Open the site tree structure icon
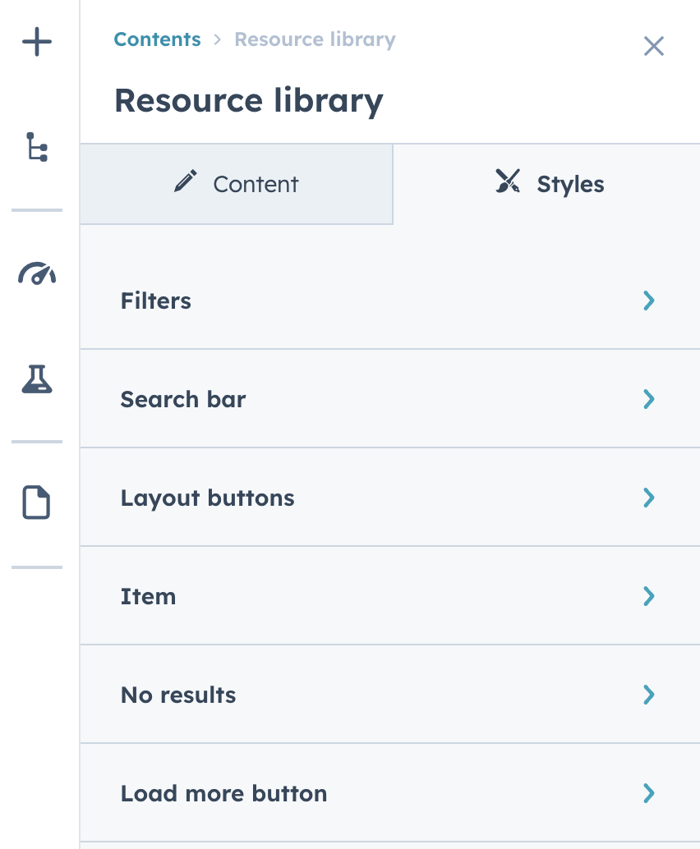This screenshot has width=700, height=849. [36, 146]
